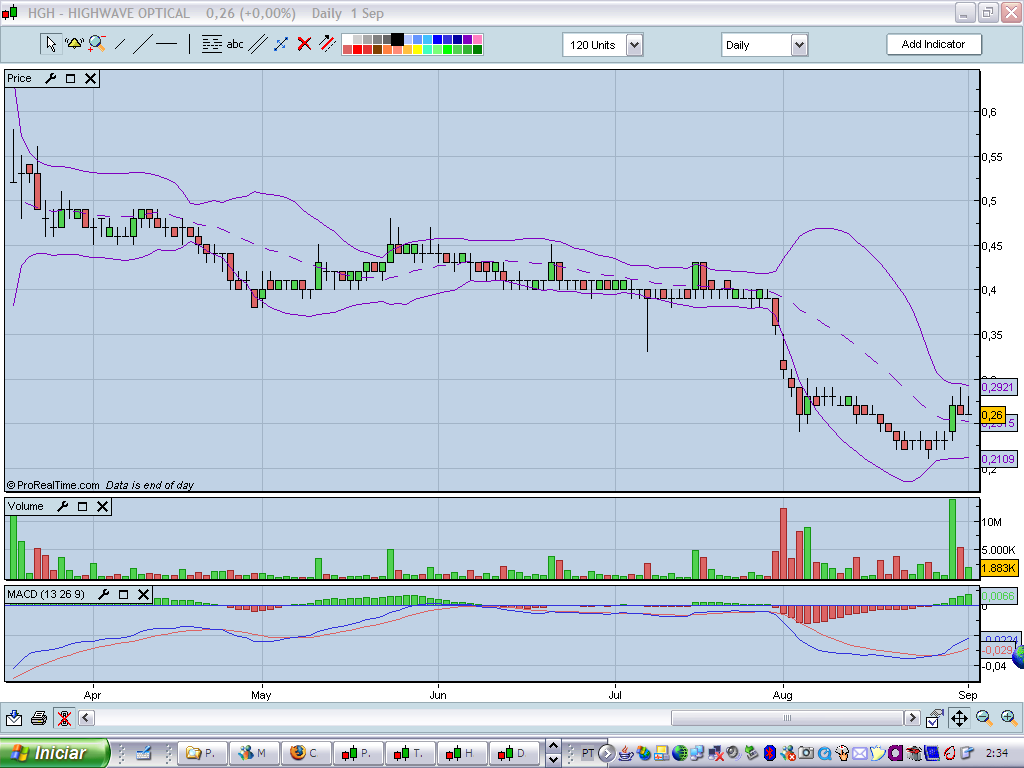Viewport: 1024px width, 768px height.
Task: Pick the black color swatch
Action: tap(397, 40)
